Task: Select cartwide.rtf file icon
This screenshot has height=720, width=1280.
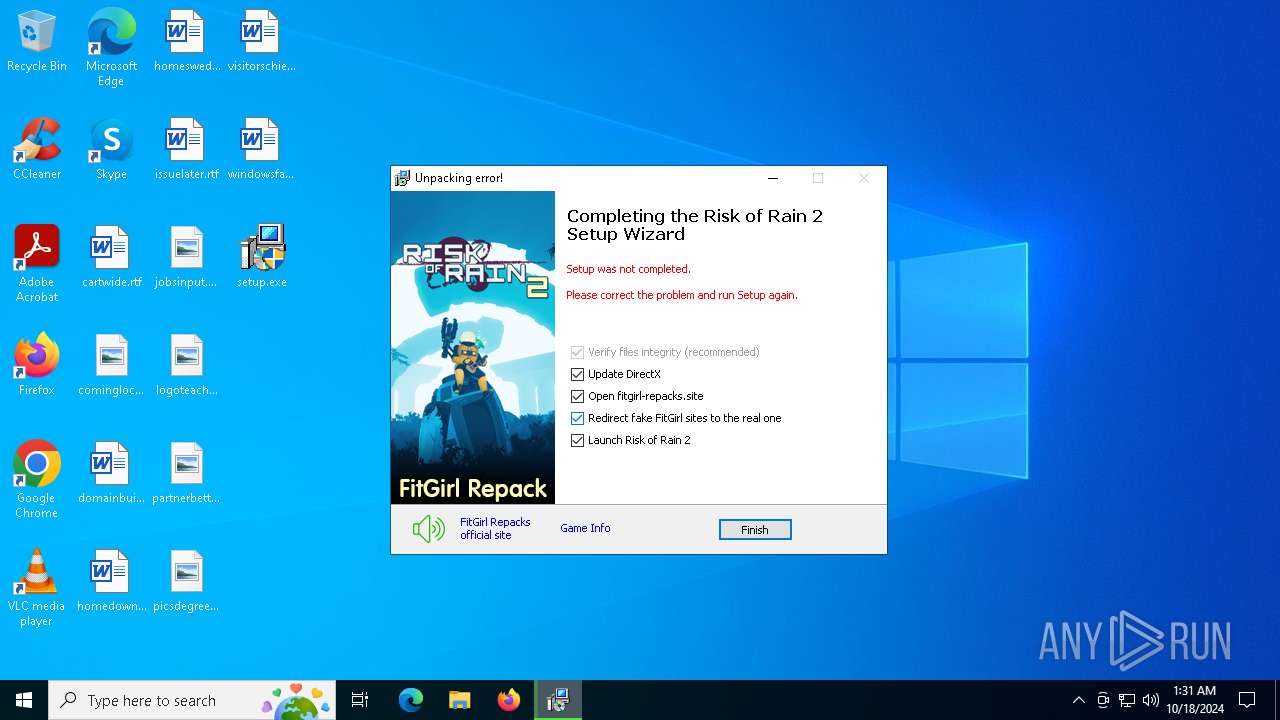Action: pyautogui.click(x=111, y=257)
